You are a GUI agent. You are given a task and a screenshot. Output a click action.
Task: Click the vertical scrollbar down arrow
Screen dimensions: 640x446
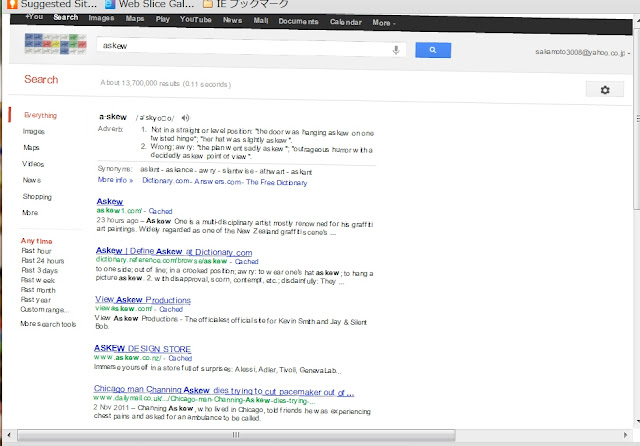pos(638,421)
